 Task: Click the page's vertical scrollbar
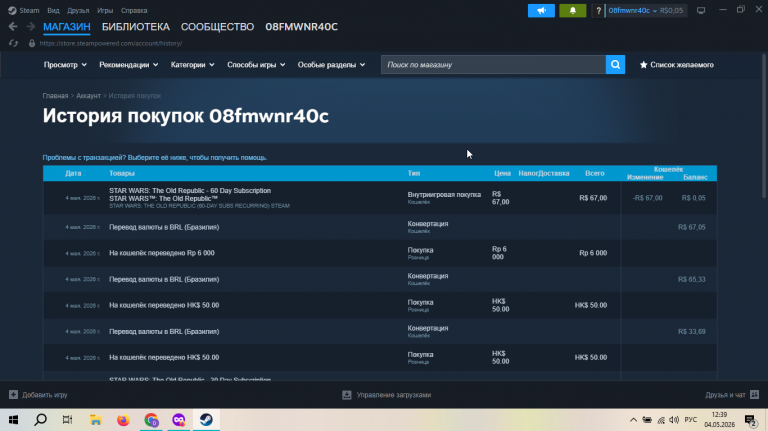point(764,126)
